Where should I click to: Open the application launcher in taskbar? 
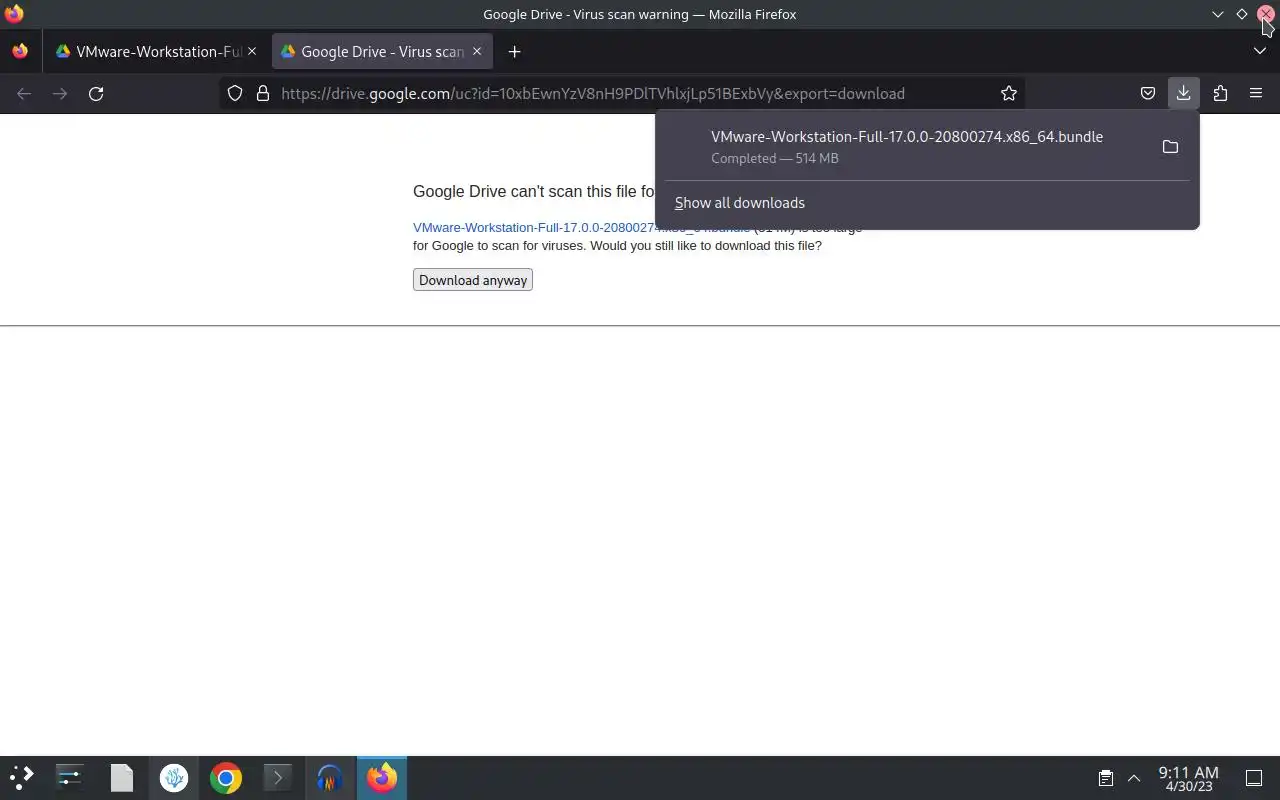tap(22, 777)
